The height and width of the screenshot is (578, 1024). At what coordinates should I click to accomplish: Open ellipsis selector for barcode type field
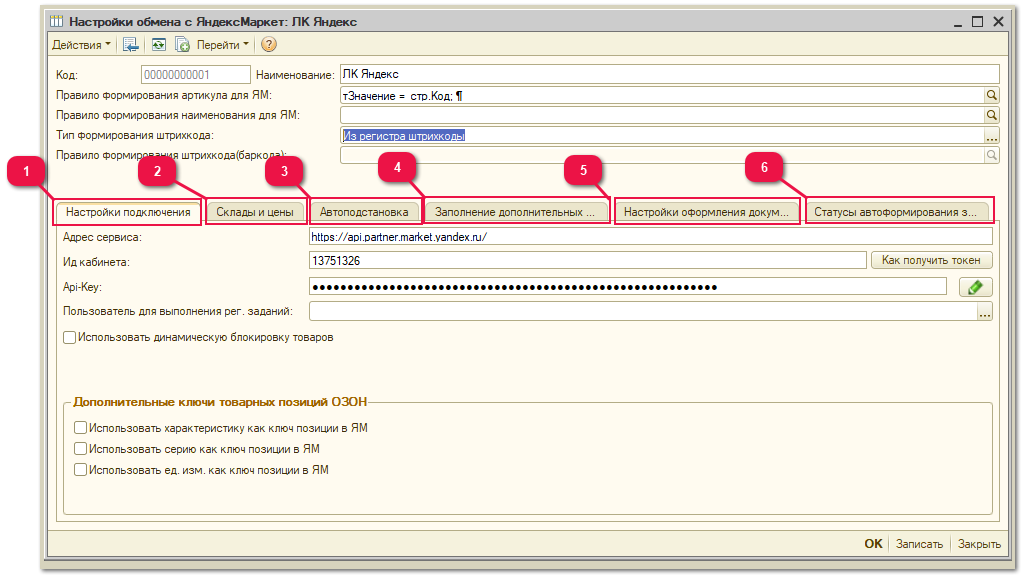[991, 136]
